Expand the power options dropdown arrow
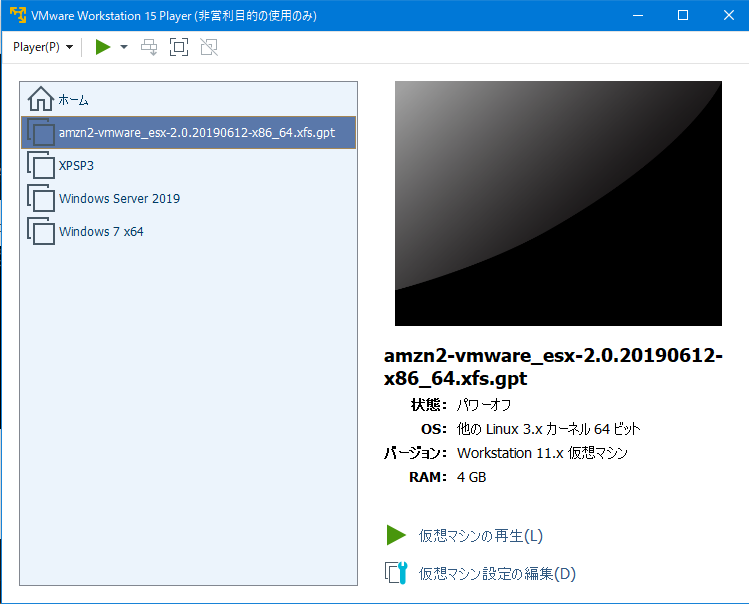Screen dimensions: 749x604 click(x=124, y=47)
